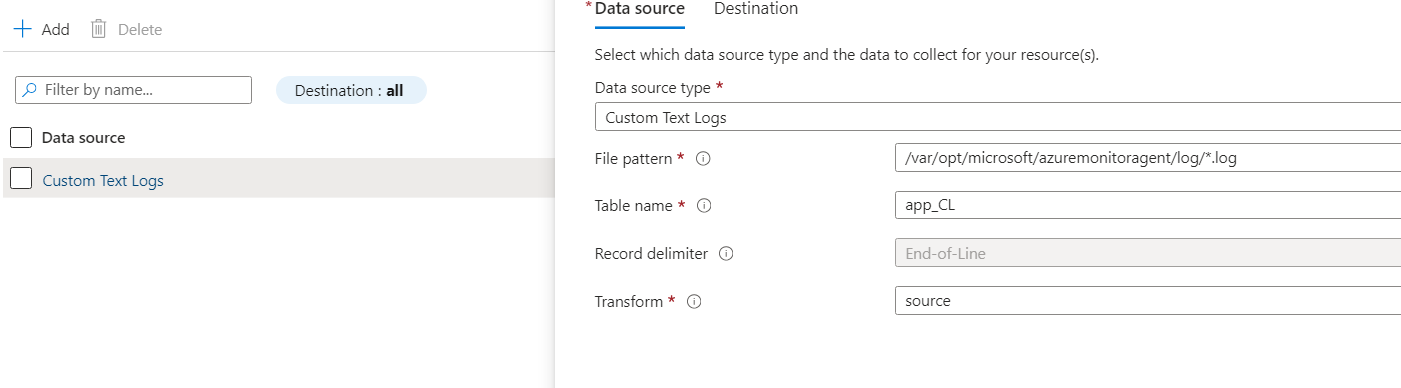Click the search magnifier icon in filter box
The height and width of the screenshot is (388, 1401).
(30, 90)
